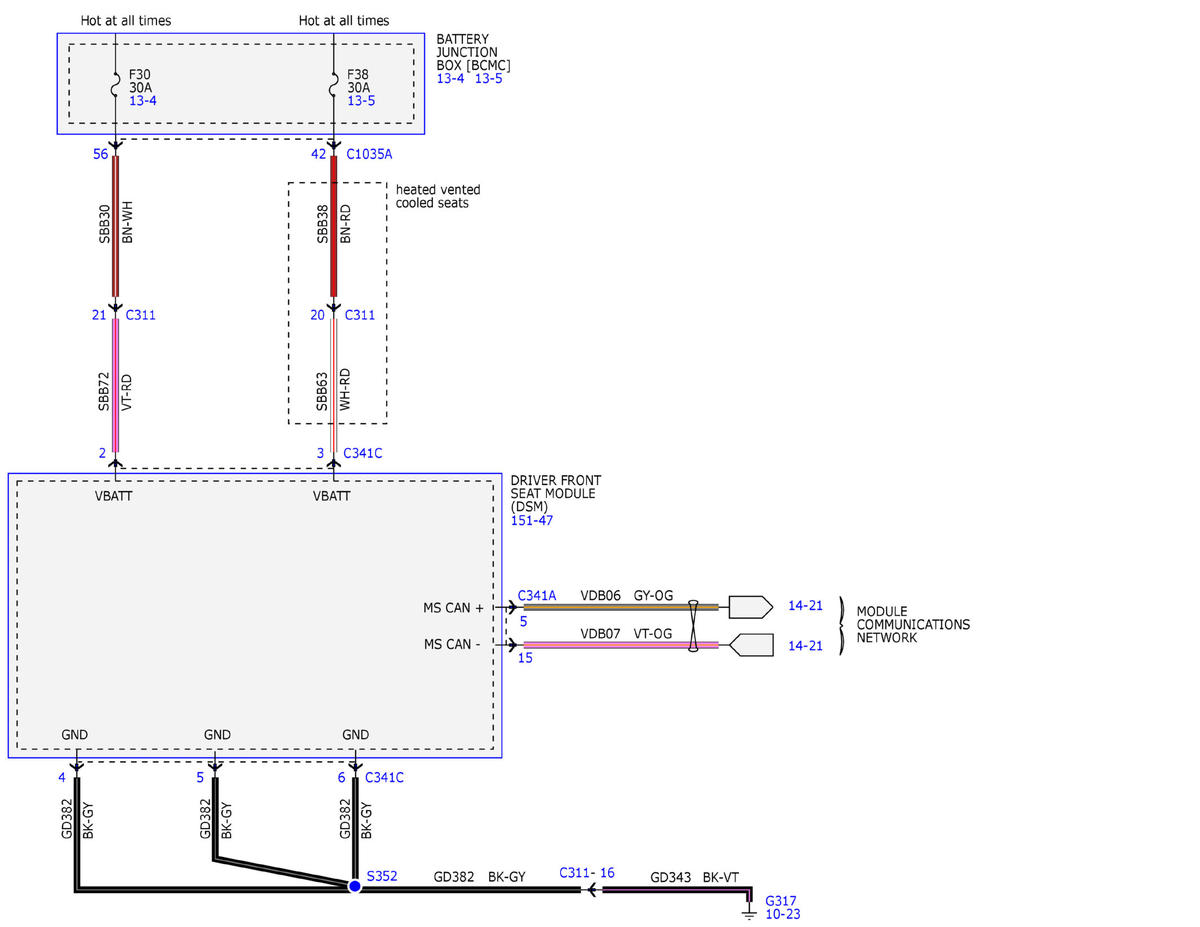Click off-page arrow on VDB06 GY-OG wire
The height and width of the screenshot is (927, 1200).
point(751,606)
